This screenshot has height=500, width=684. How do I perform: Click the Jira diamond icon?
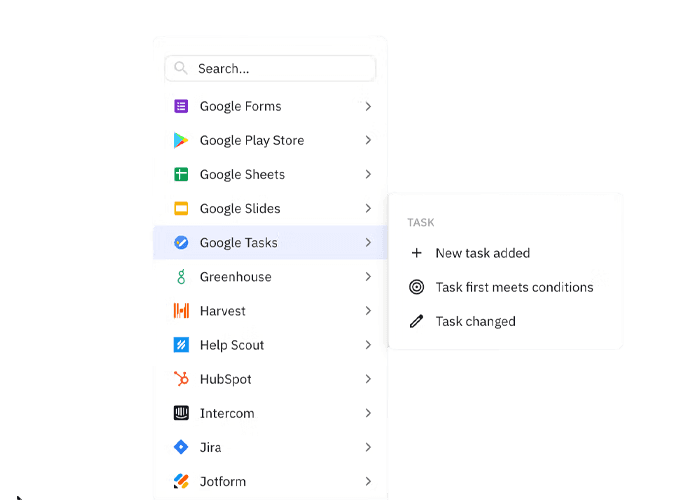point(181,447)
